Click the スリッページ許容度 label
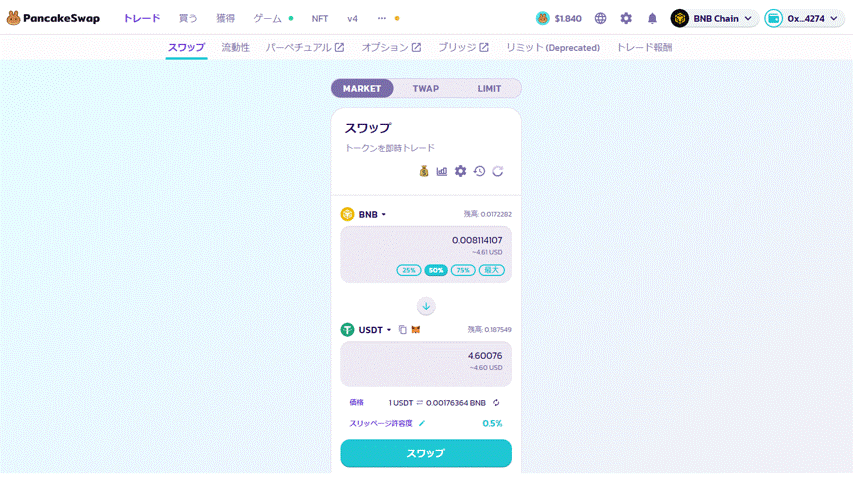Image resolution: width=853 pixels, height=480 pixels. point(381,423)
